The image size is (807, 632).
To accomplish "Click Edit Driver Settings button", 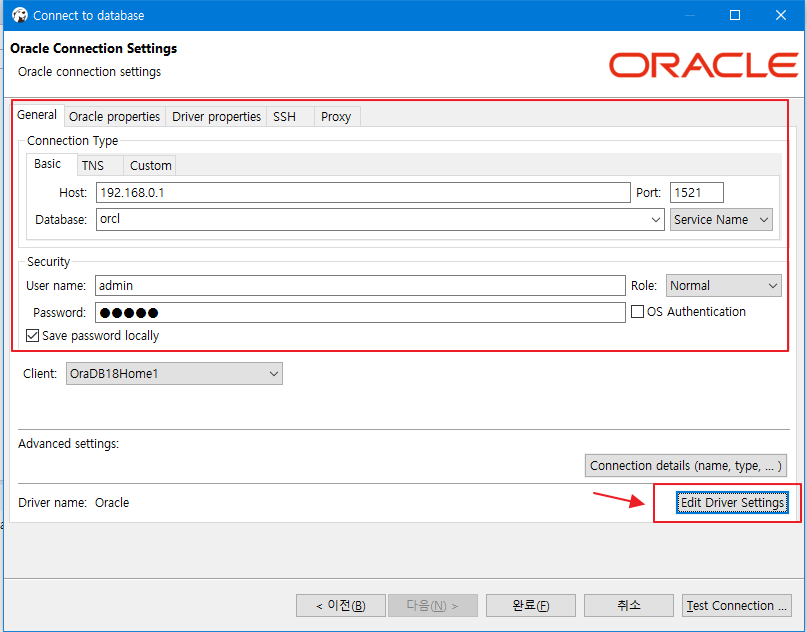I will (732, 503).
